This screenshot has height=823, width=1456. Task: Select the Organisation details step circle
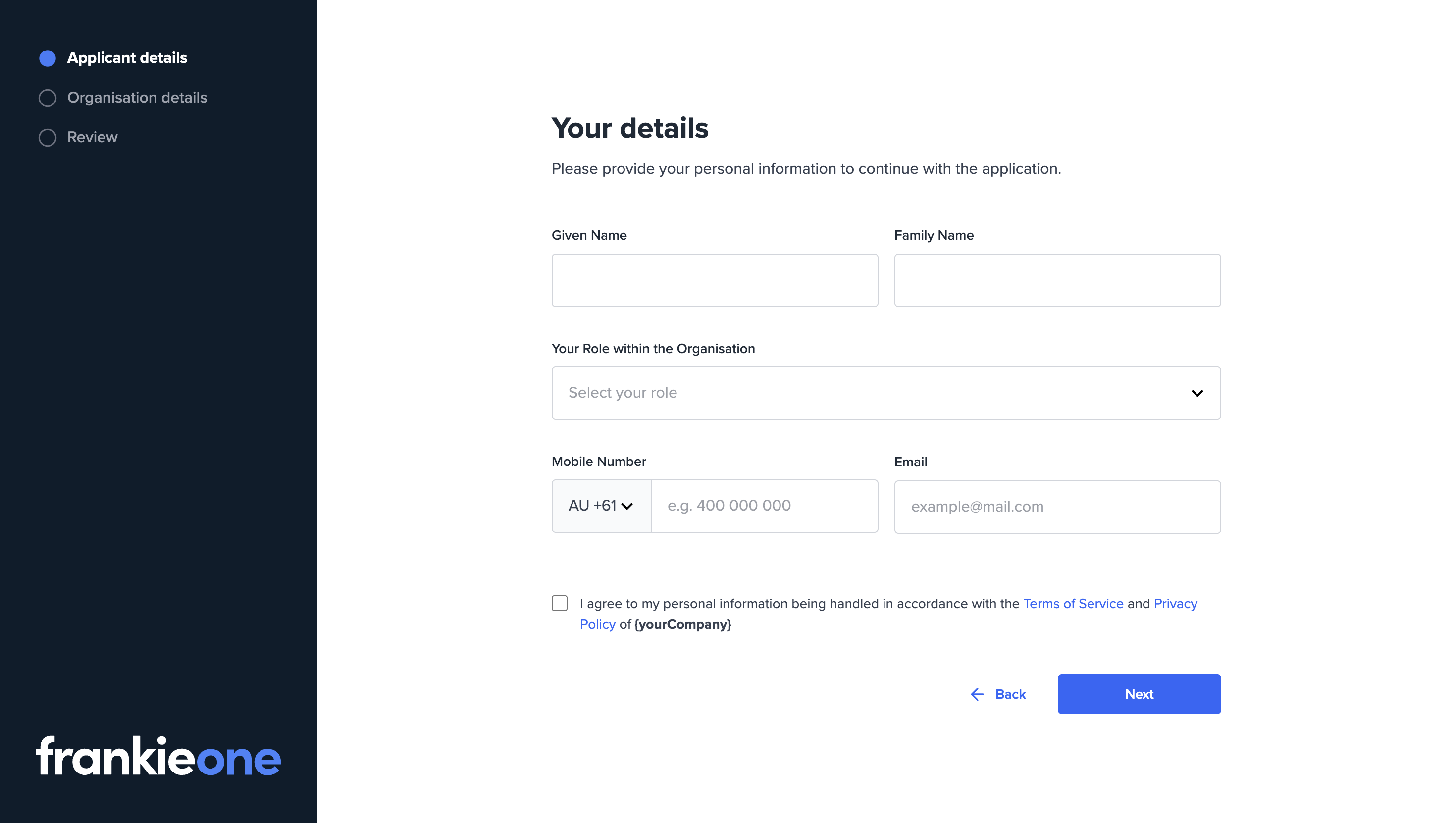point(48,98)
